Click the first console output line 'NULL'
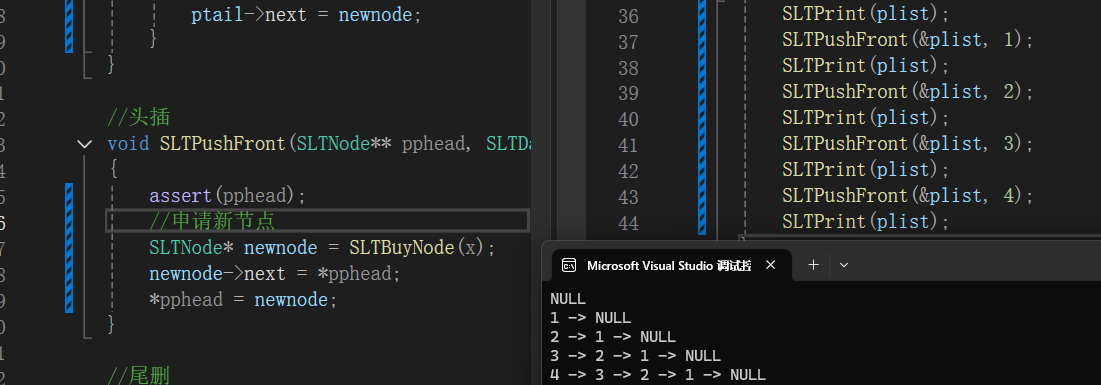Viewport: 1101px width, 385px height. tap(568, 299)
